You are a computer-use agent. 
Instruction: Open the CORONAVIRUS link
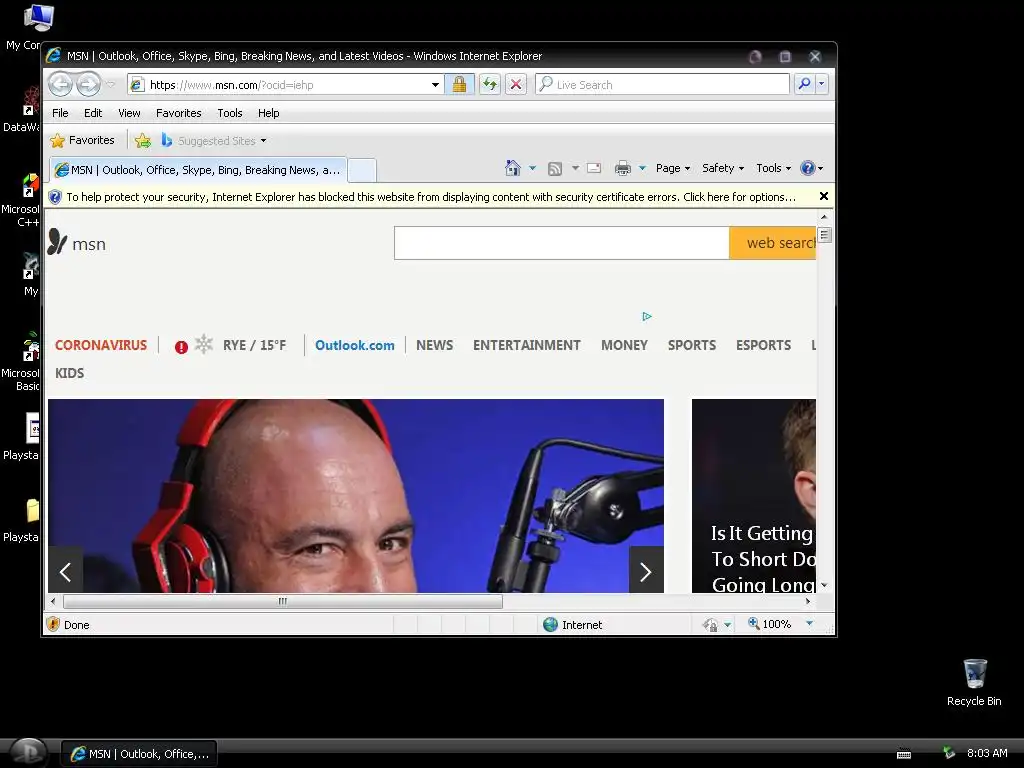(101, 345)
